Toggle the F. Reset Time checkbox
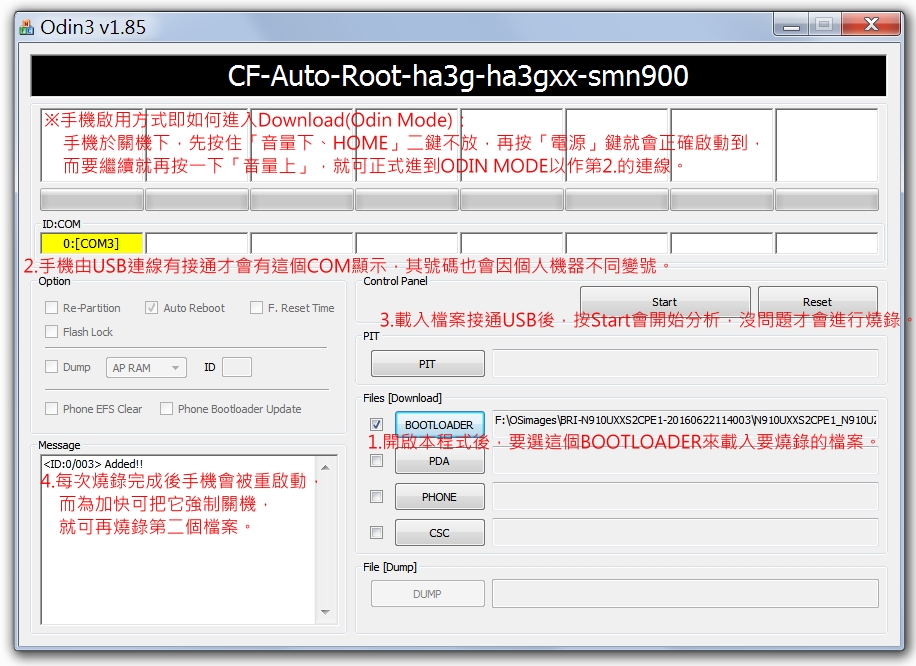The height and width of the screenshot is (666, 916). coord(256,307)
